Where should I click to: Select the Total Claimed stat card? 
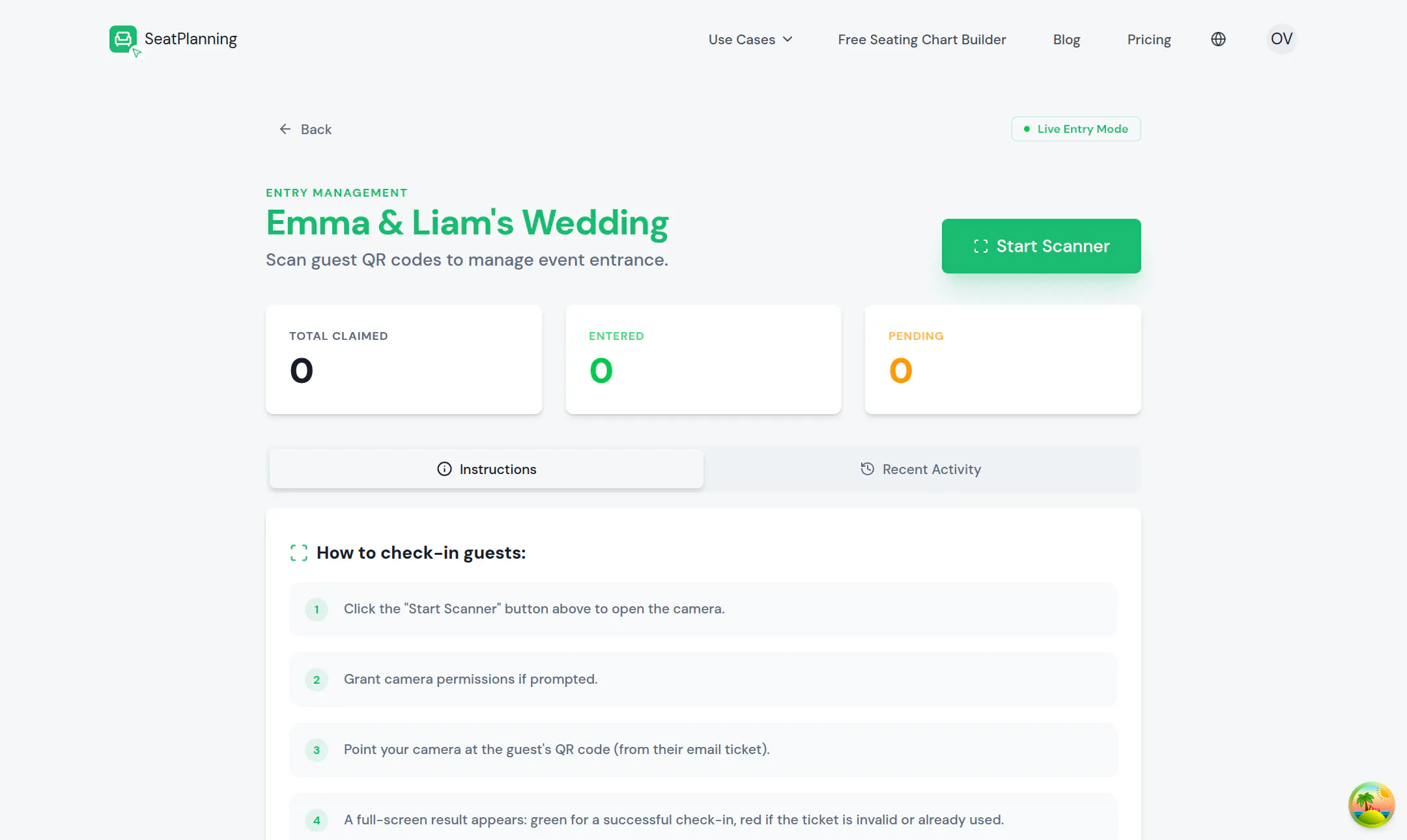404,359
